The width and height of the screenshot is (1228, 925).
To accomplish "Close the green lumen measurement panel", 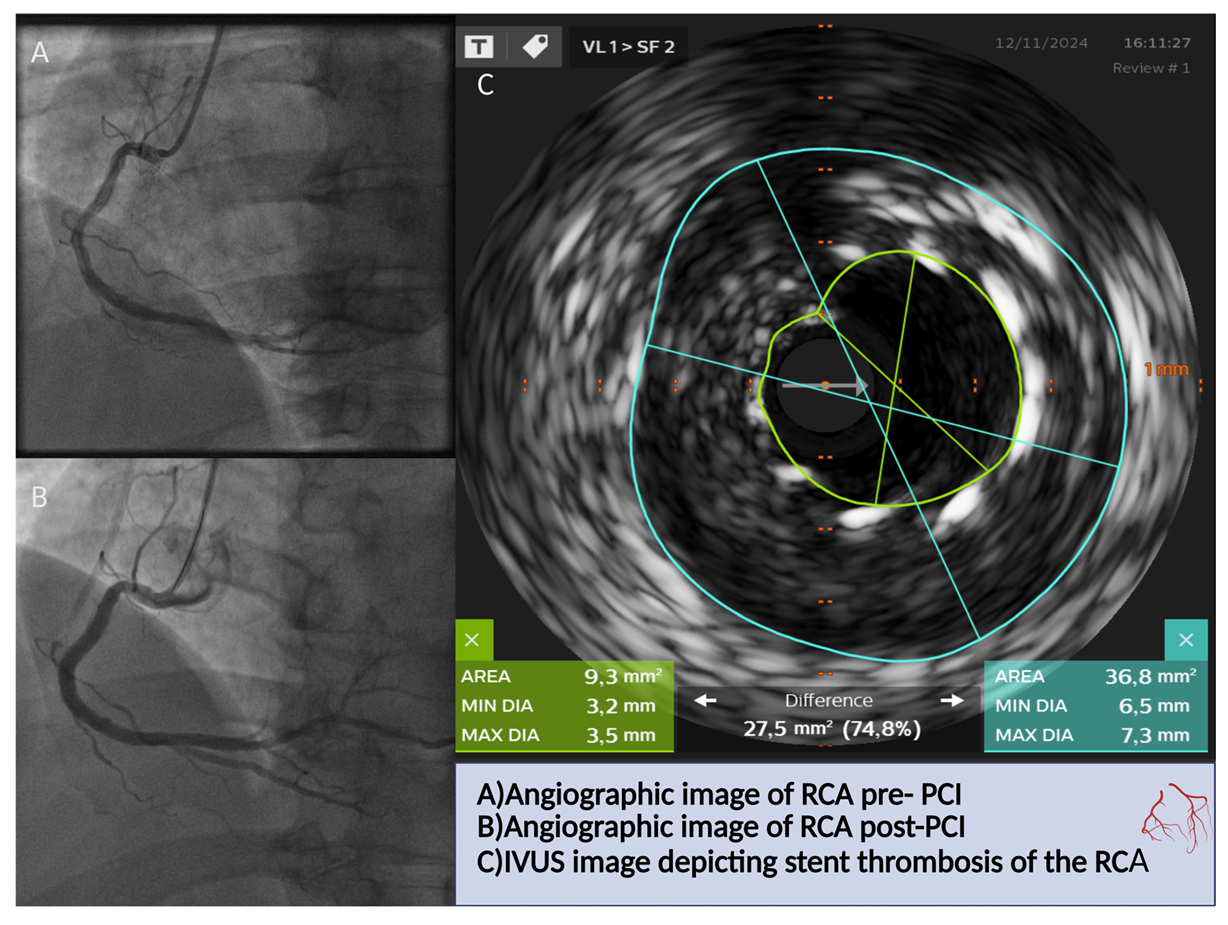I will (x=473, y=640).
